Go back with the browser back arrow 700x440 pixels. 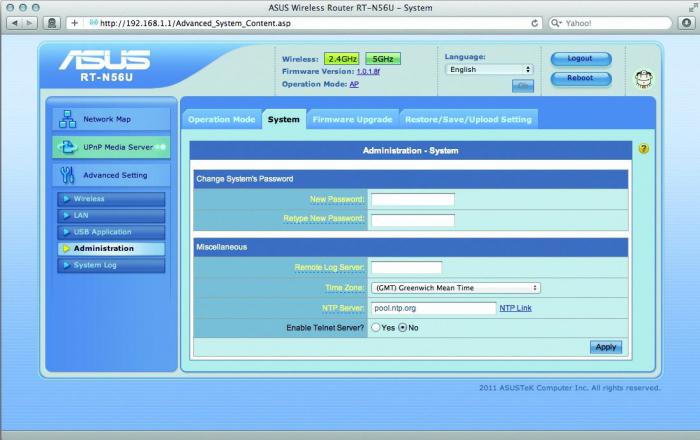pos(15,23)
